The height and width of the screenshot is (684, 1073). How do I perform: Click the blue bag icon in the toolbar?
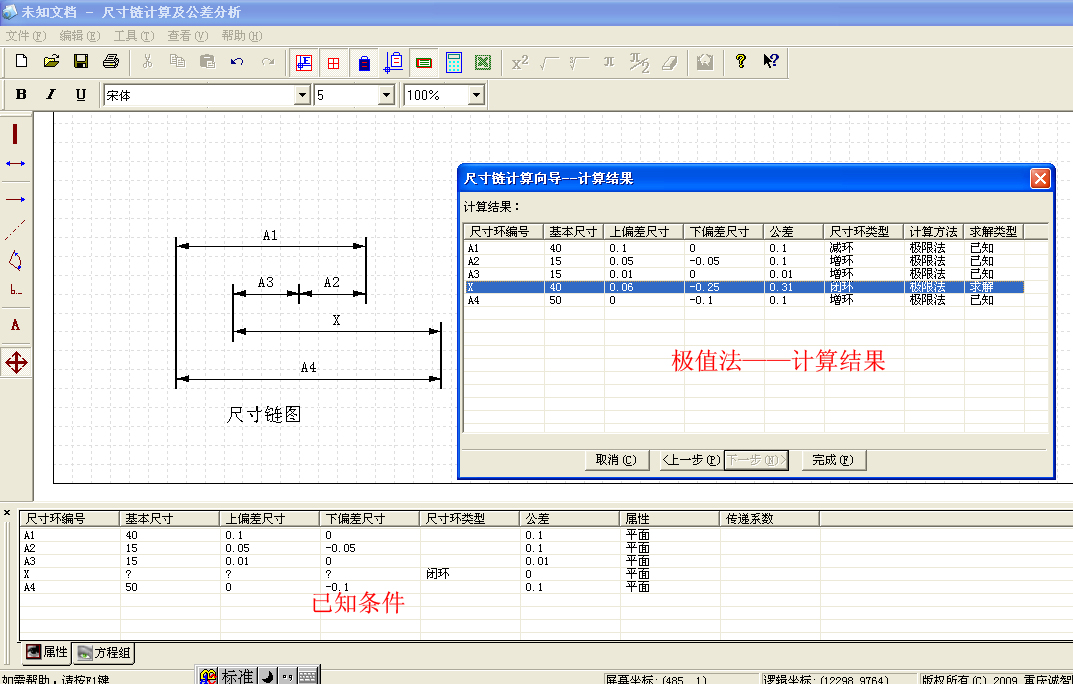364,62
